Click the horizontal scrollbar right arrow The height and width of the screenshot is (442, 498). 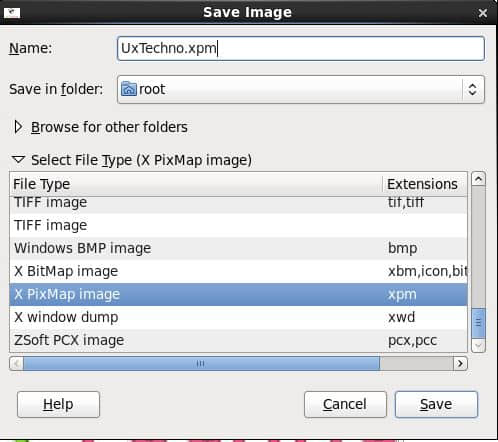[x=460, y=363]
